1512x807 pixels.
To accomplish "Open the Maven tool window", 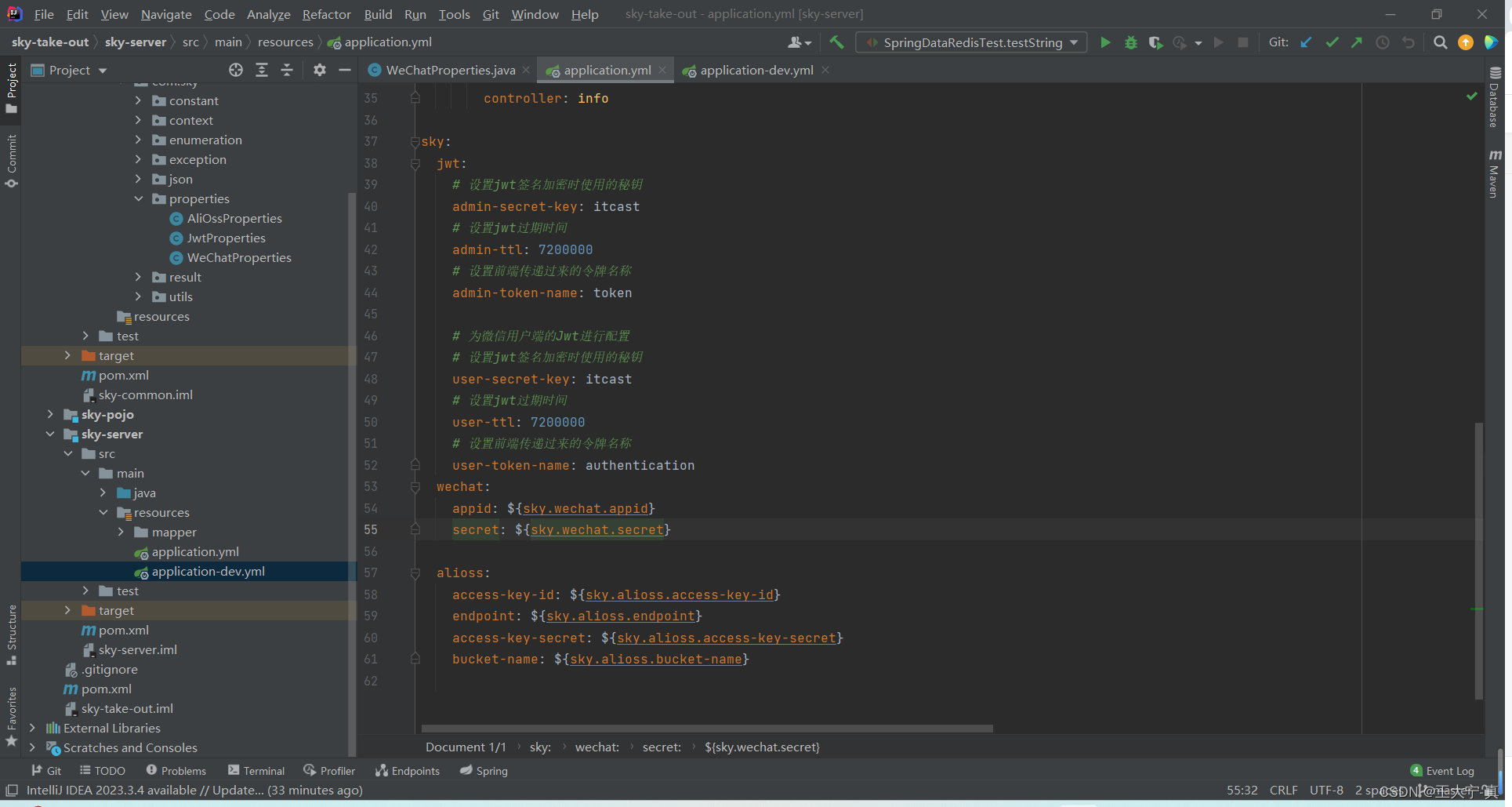I will [x=1494, y=174].
